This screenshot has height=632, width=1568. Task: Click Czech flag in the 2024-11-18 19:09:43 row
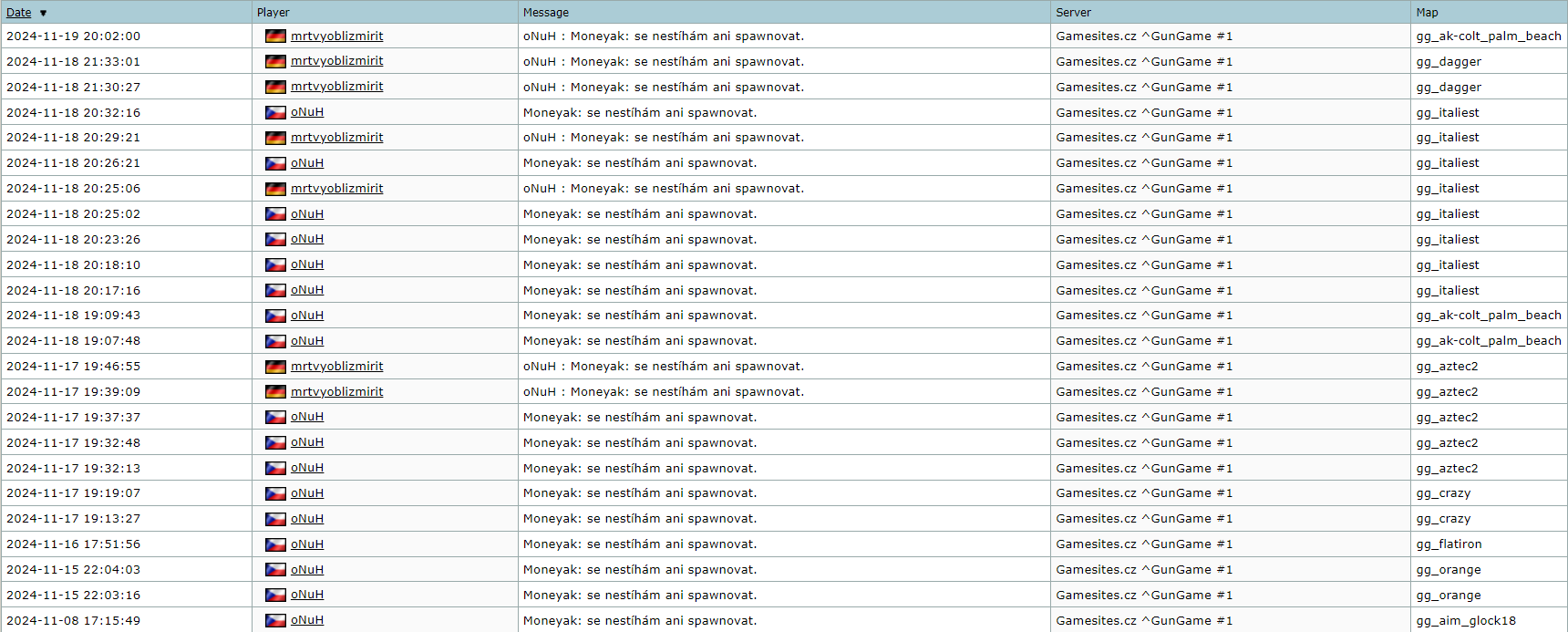pos(275,316)
